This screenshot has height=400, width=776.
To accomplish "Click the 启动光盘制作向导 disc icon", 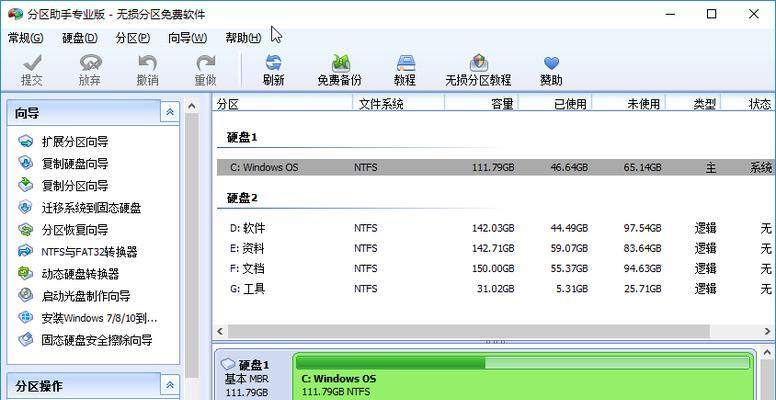I will pyautogui.click(x=25, y=296).
